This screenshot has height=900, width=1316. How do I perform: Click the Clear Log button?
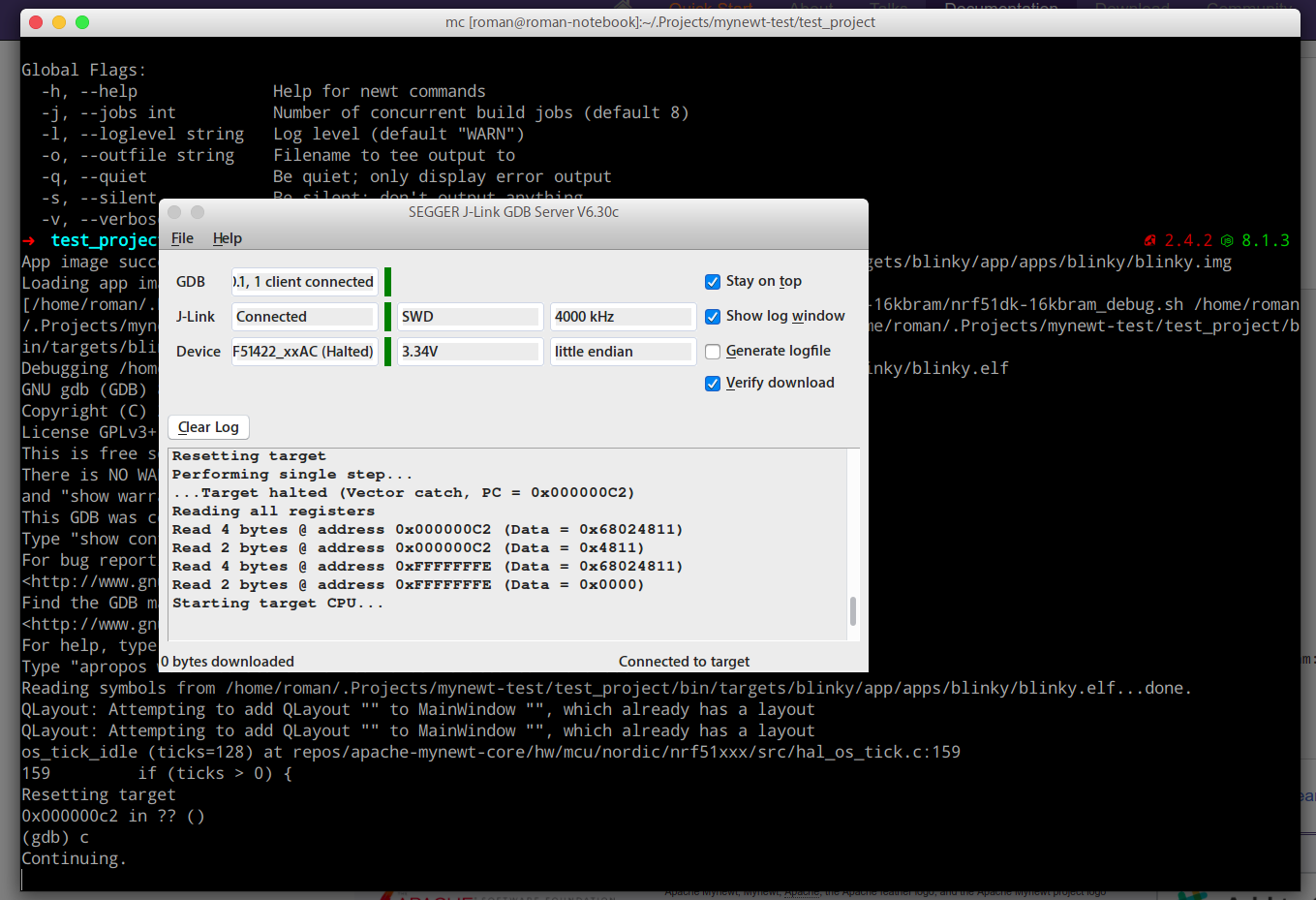pyautogui.click(x=208, y=427)
